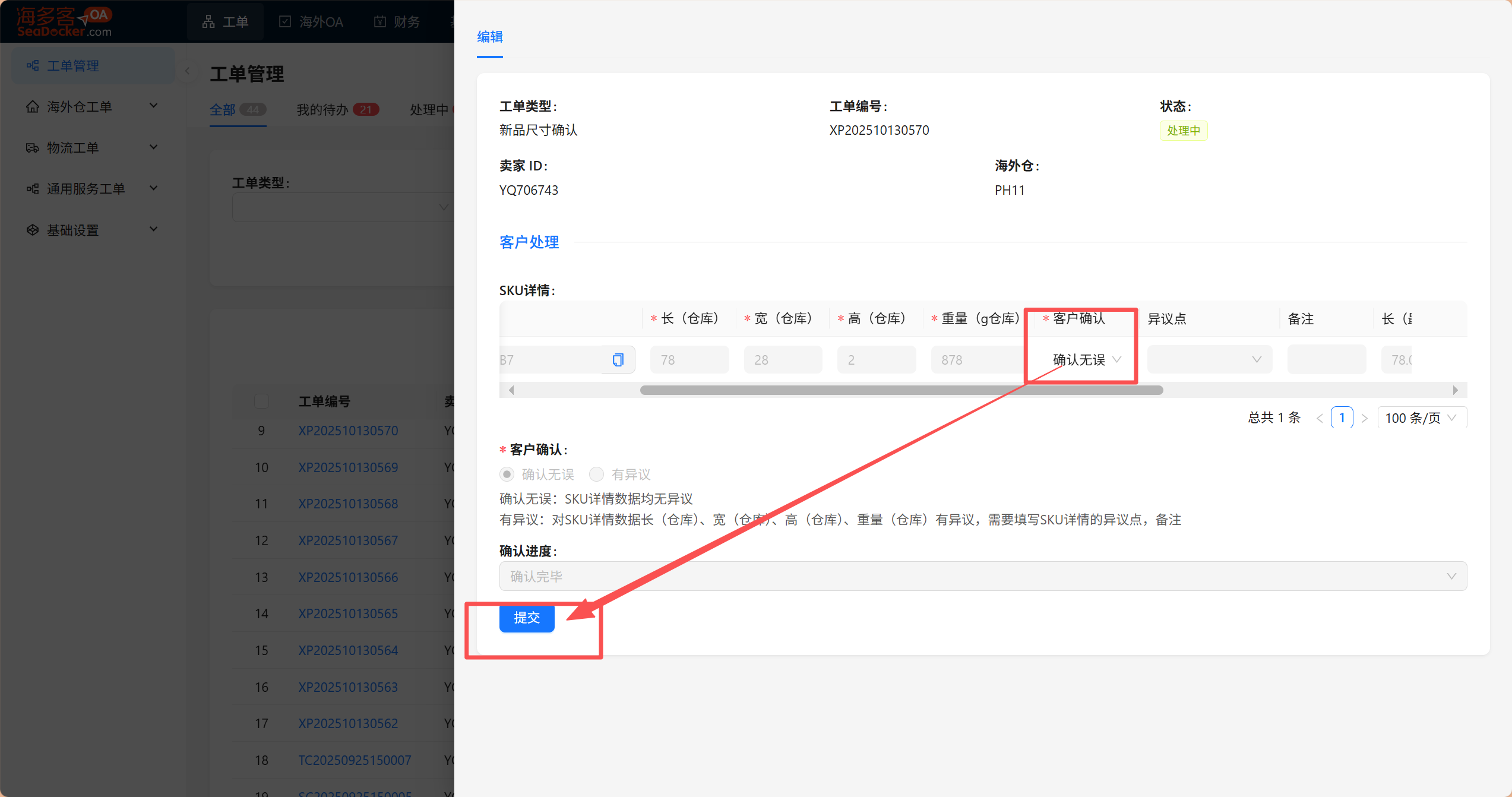Select the 有异议 radio option
This screenshot has height=797, width=1512.
click(x=596, y=475)
